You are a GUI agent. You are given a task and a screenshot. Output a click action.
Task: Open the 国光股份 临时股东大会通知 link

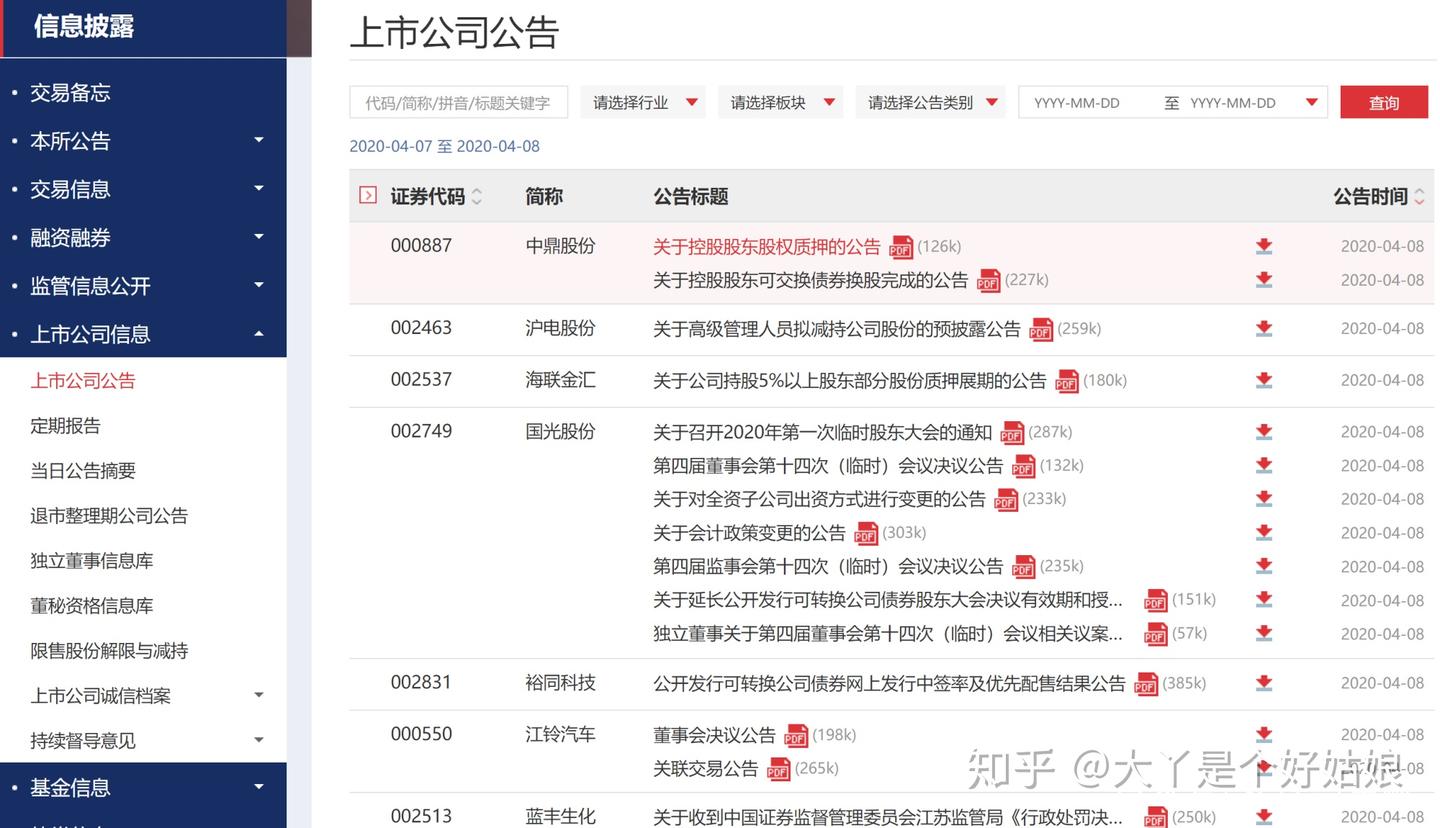820,431
